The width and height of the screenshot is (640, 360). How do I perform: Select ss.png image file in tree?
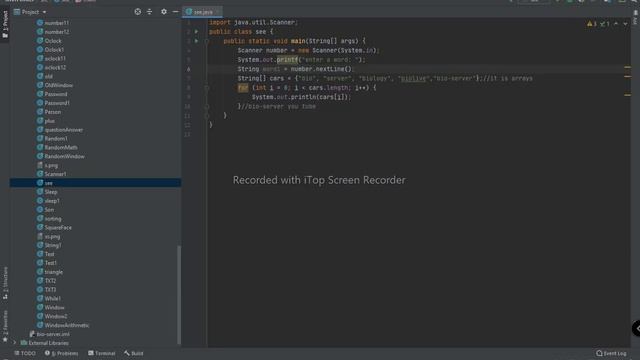[49, 236]
